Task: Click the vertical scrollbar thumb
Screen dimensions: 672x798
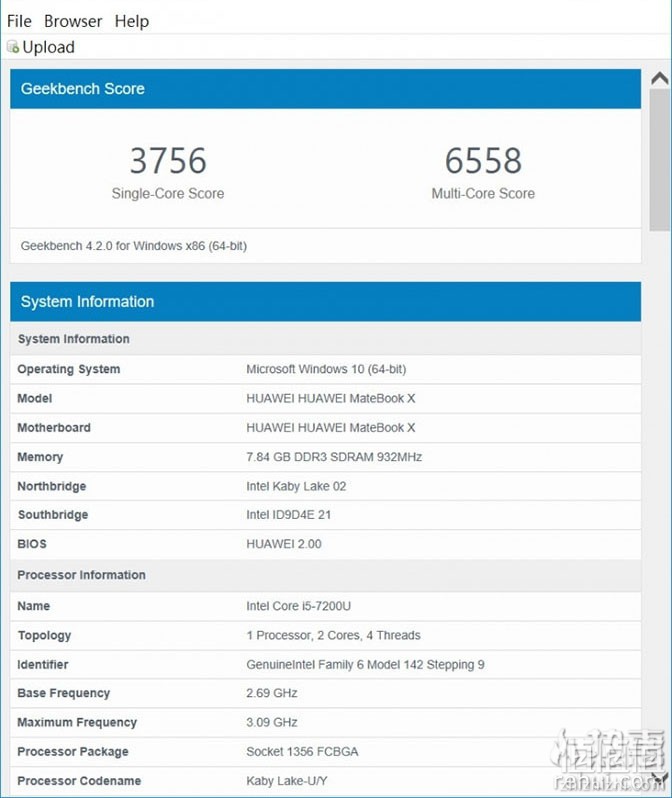Action: 660,160
